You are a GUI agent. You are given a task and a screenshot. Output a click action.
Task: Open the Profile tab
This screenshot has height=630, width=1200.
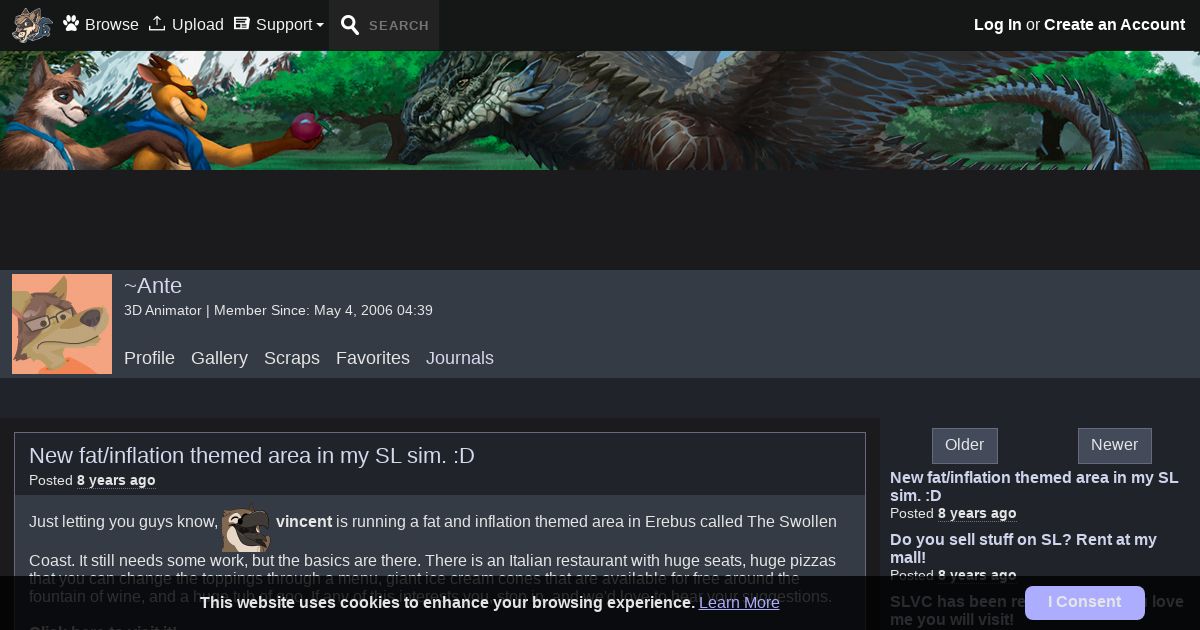(x=149, y=358)
